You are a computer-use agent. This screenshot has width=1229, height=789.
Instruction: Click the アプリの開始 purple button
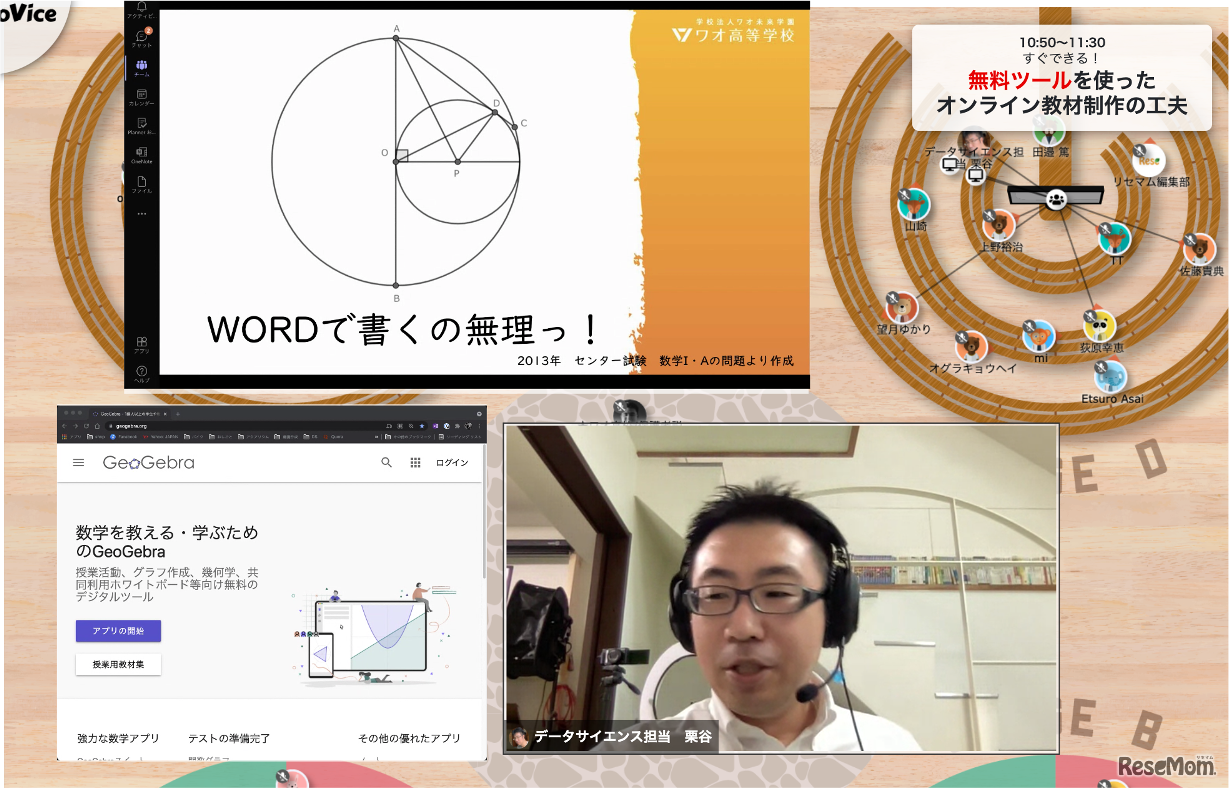click(x=118, y=629)
